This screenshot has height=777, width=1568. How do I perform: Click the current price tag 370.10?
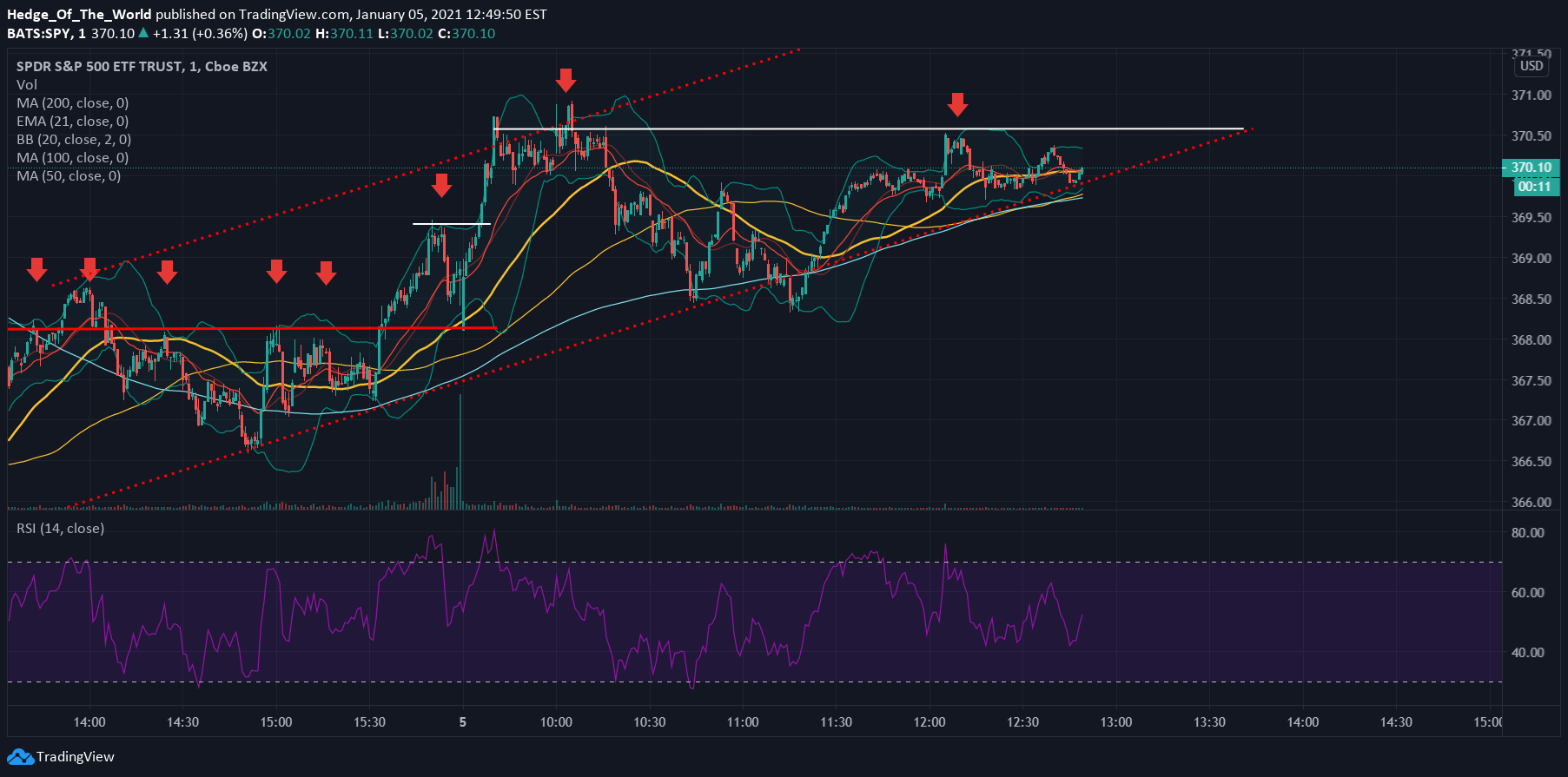(1531, 168)
